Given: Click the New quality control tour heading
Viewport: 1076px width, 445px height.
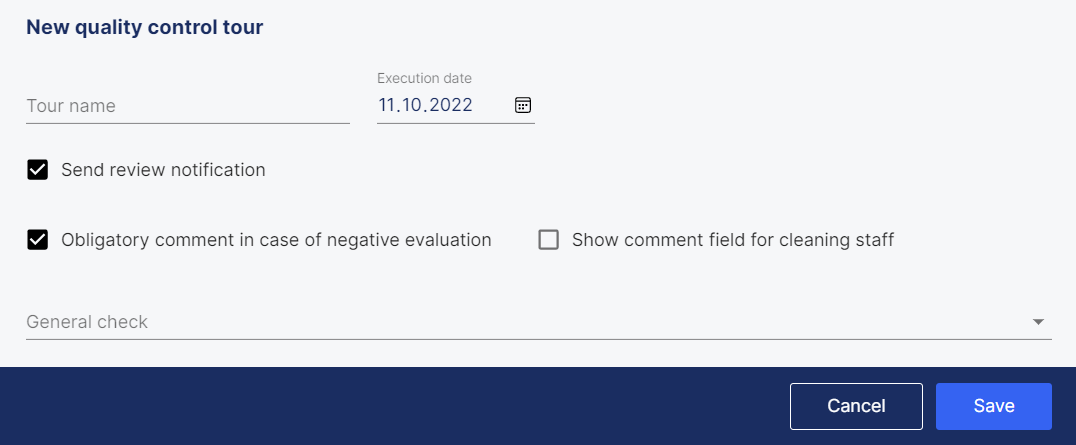Looking at the screenshot, I should point(144,27).
